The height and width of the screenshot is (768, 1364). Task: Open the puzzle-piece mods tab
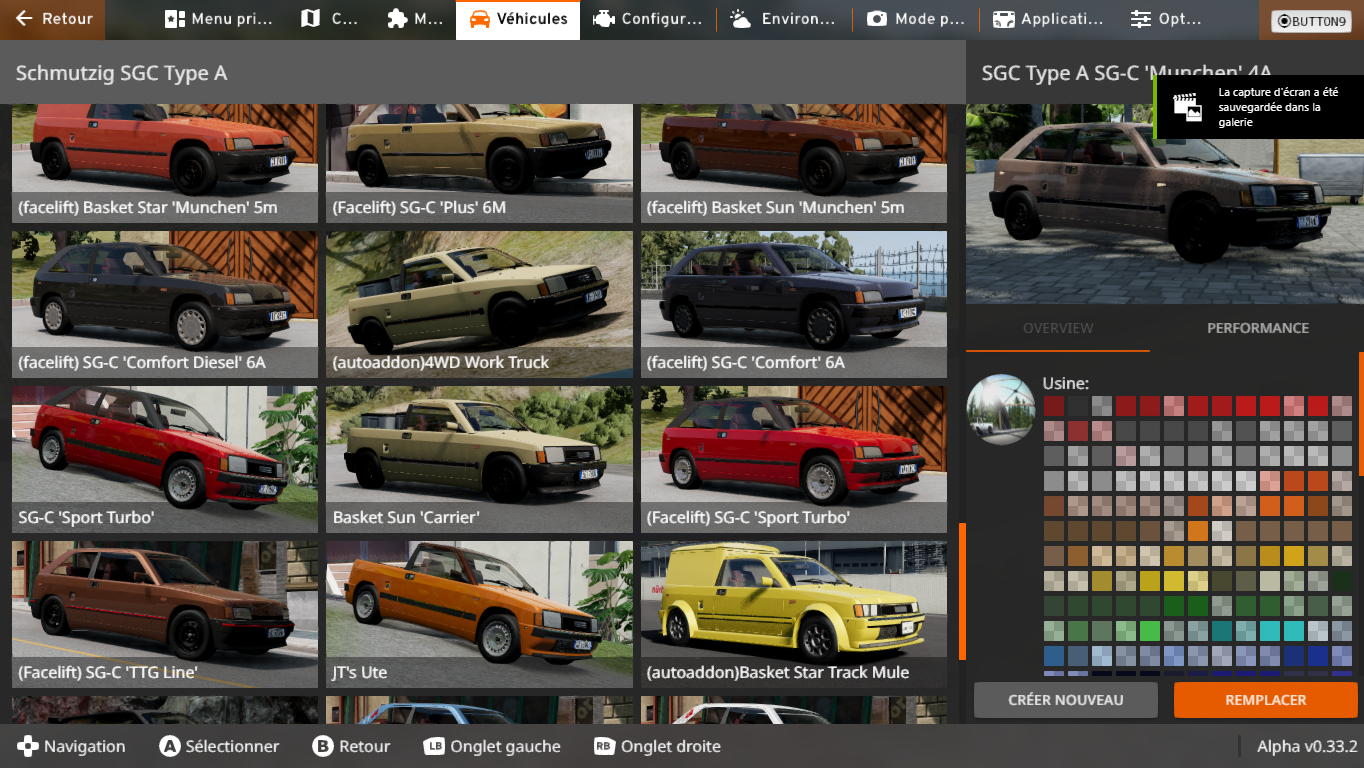click(414, 19)
